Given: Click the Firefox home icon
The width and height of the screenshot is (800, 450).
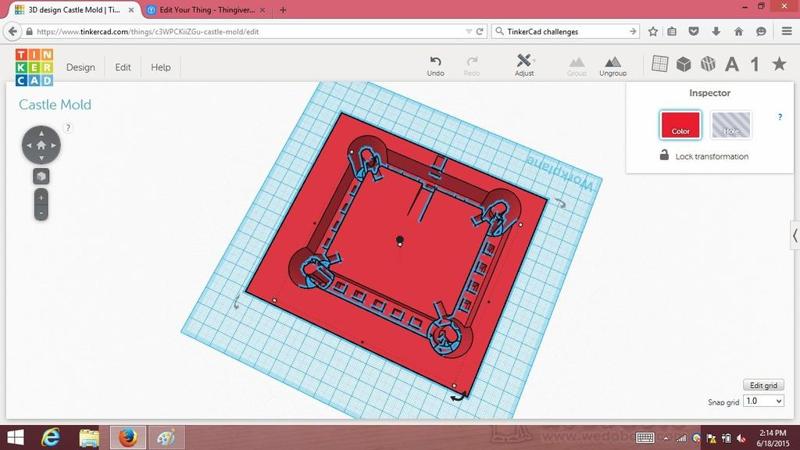Looking at the screenshot, I should (738, 32).
